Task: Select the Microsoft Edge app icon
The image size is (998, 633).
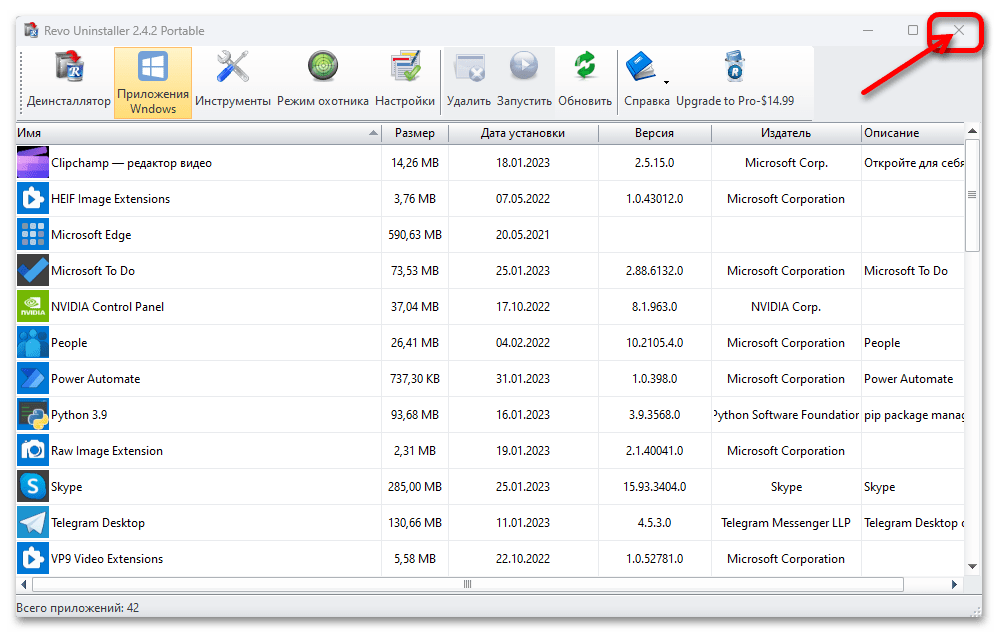Action: click(x=32, y=235)
